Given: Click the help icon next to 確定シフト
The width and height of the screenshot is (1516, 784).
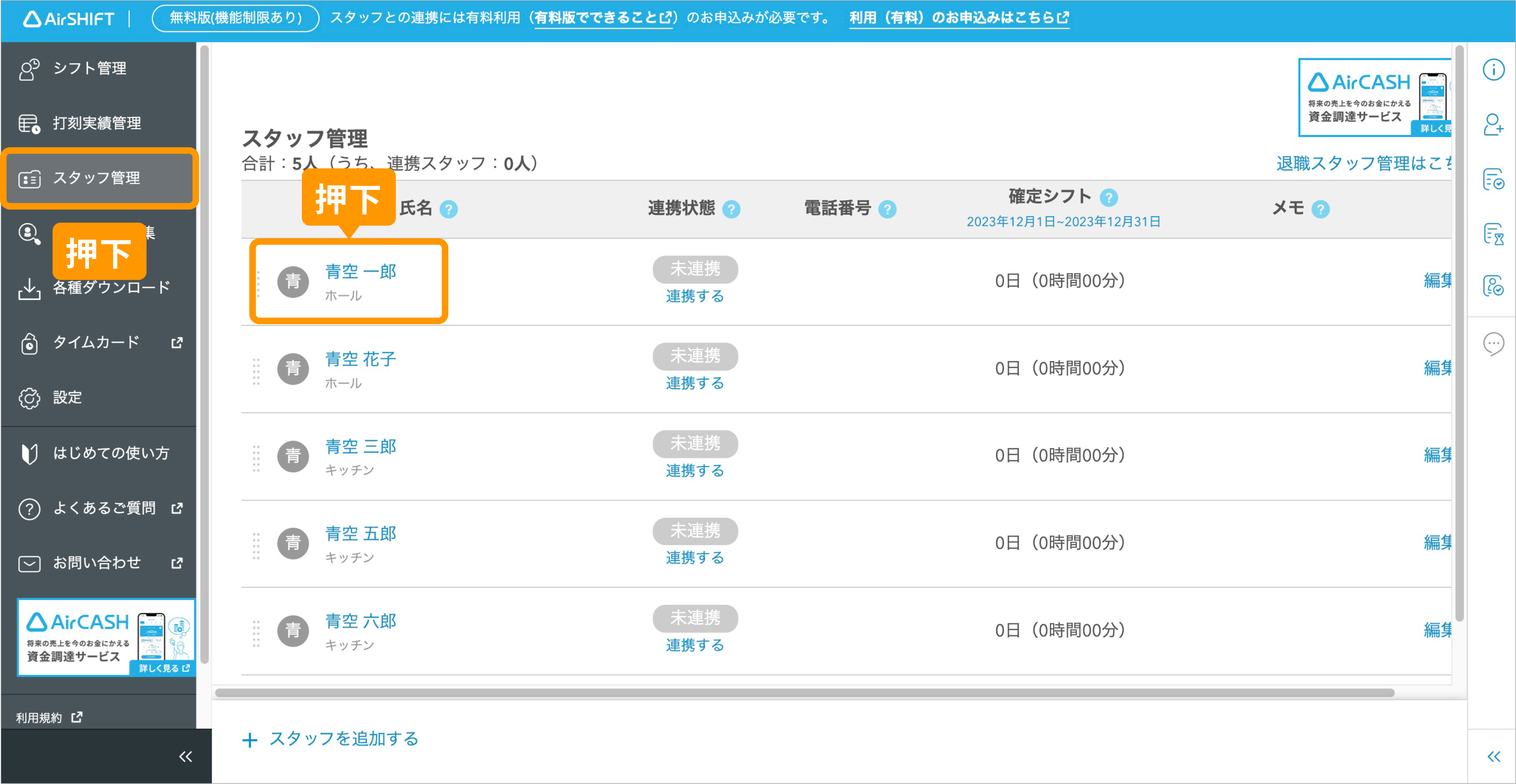Looking at the screenshot, I should tap(1109, 198).
